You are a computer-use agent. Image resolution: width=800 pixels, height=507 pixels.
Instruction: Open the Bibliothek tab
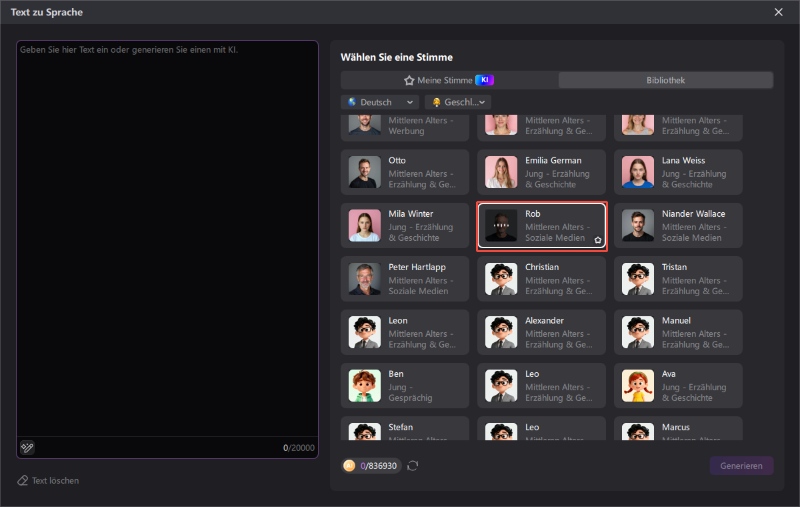click(665, 80)
